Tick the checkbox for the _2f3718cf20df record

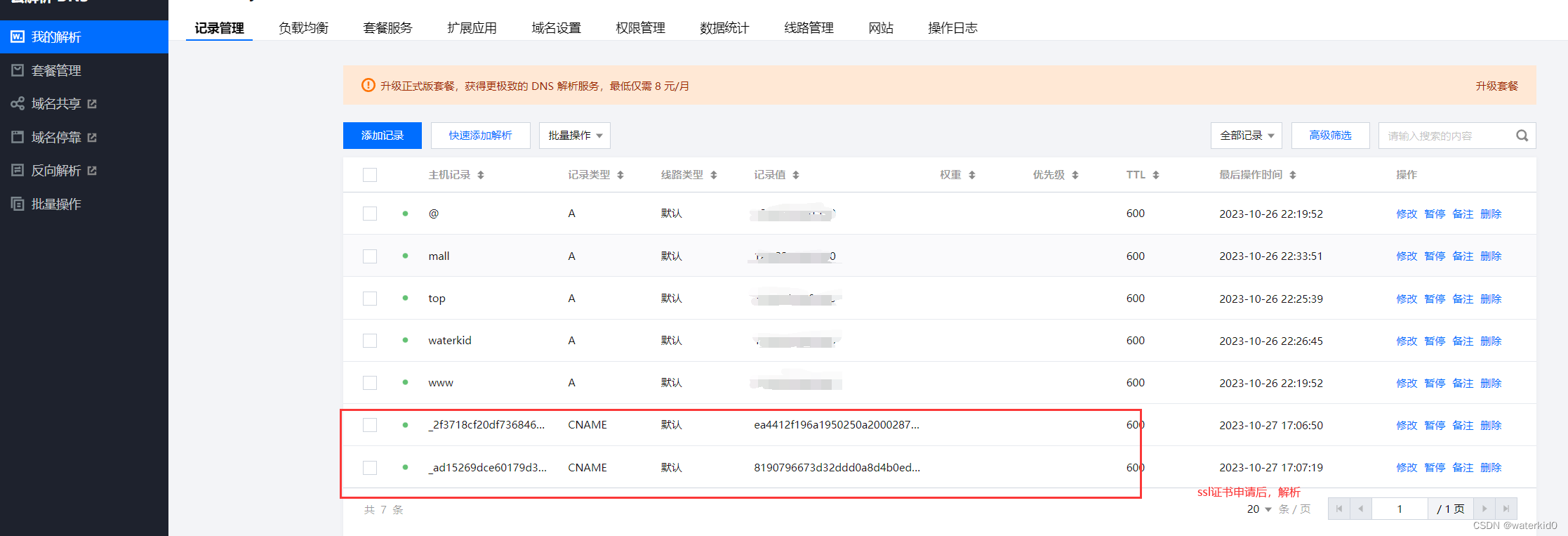(370, 425)
